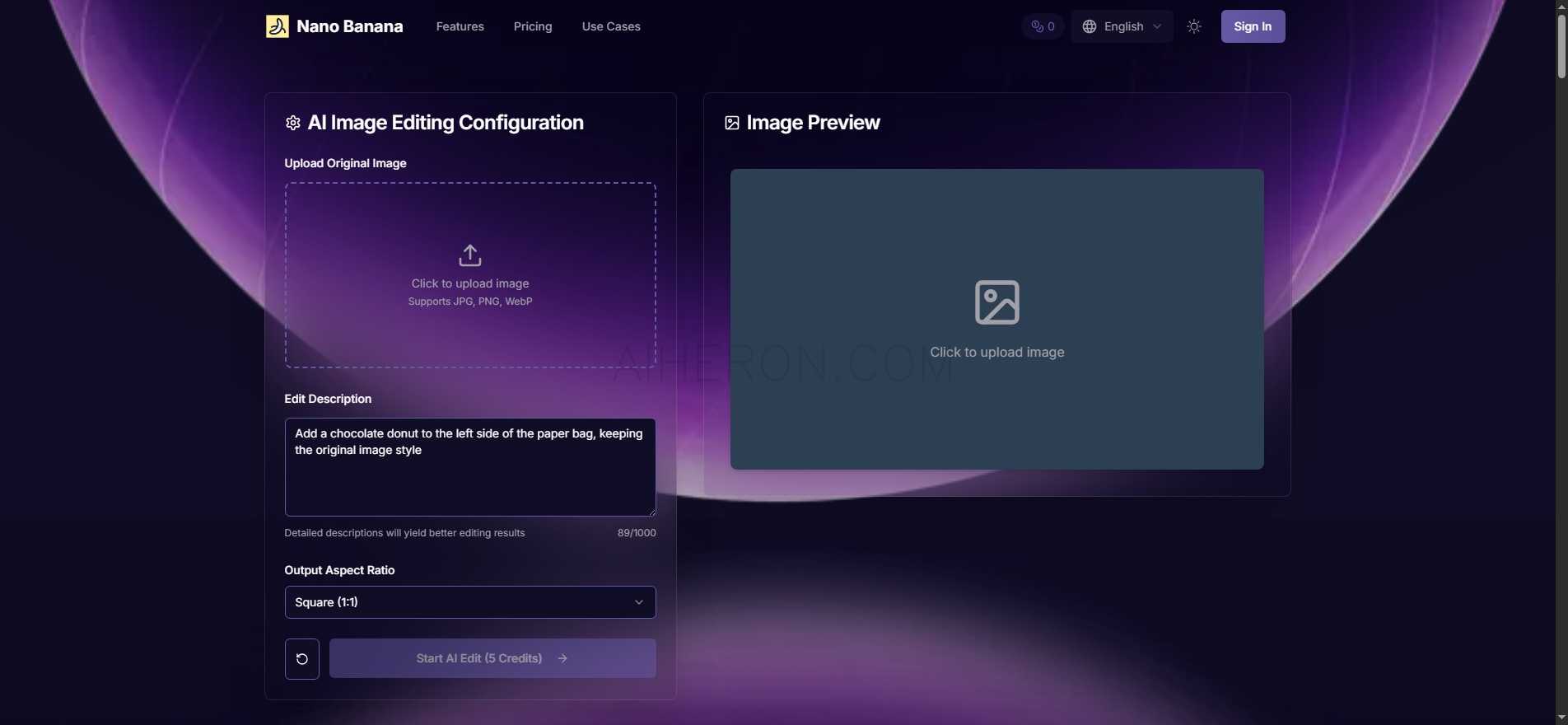The image size is (1568, 725).
Task: Click inside the Edit Description text area
Action: (470, 467)
